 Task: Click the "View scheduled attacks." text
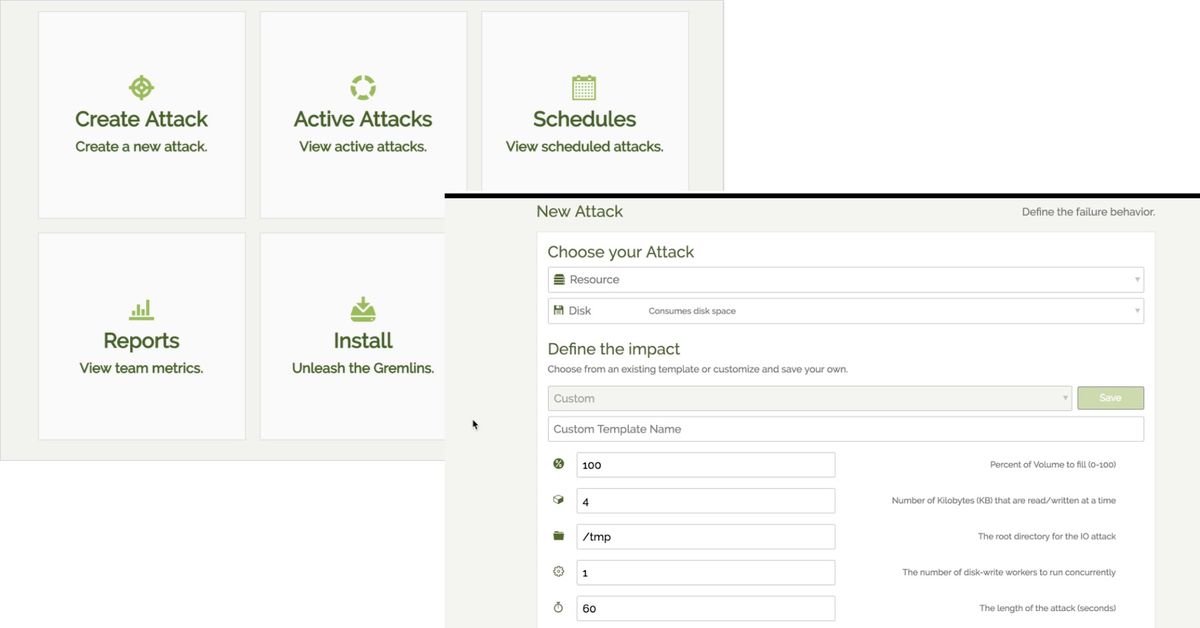tap(584, 147)
